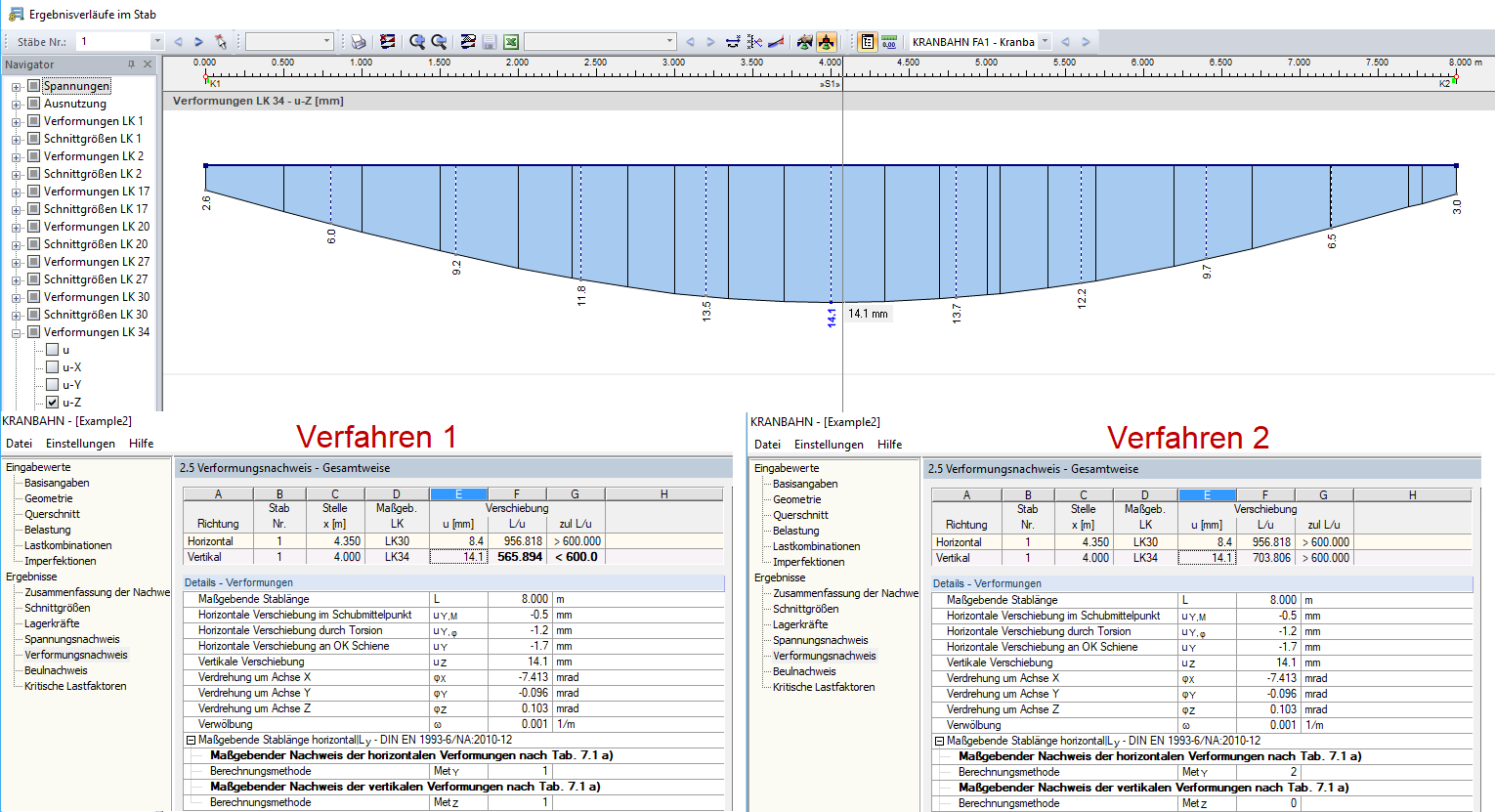Select cell 565.894 in Verfahren 1 table

coord(518,557)
